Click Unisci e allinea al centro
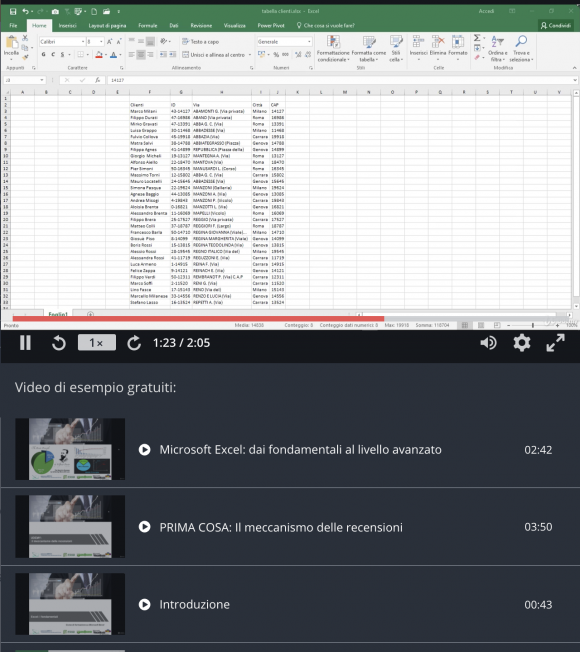Image resolution: width=580 pixels, height=652 pixels. [x=214, y=54]
